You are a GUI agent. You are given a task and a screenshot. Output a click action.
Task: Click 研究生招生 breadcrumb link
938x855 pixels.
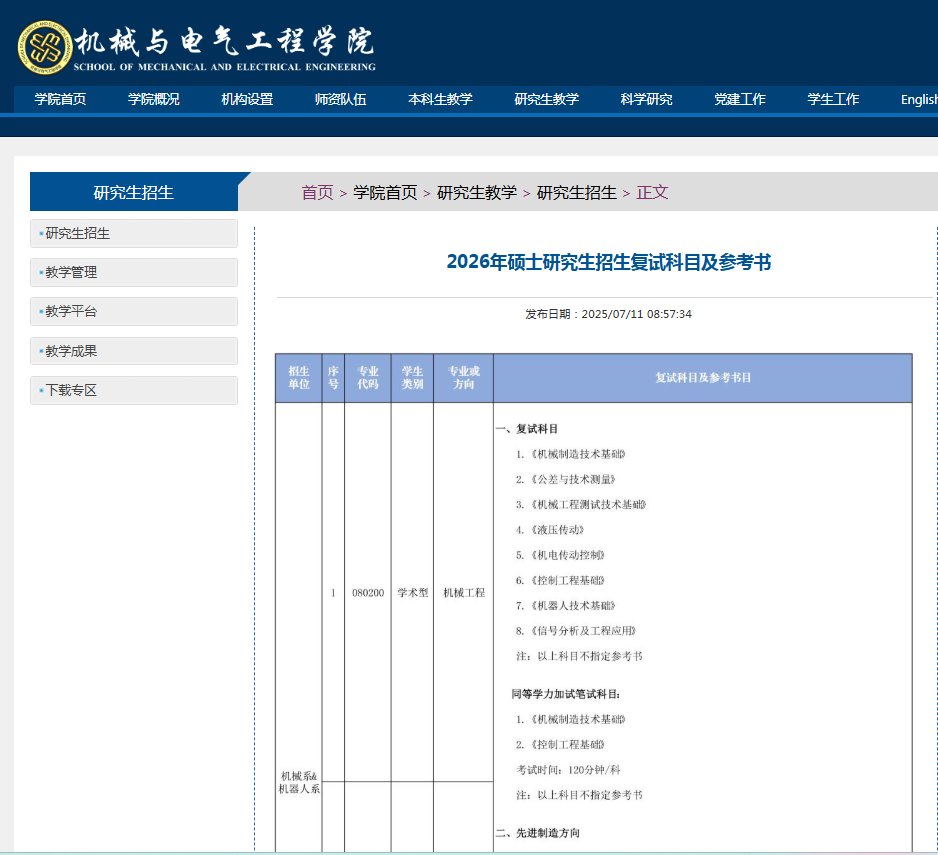pos(576,192)
